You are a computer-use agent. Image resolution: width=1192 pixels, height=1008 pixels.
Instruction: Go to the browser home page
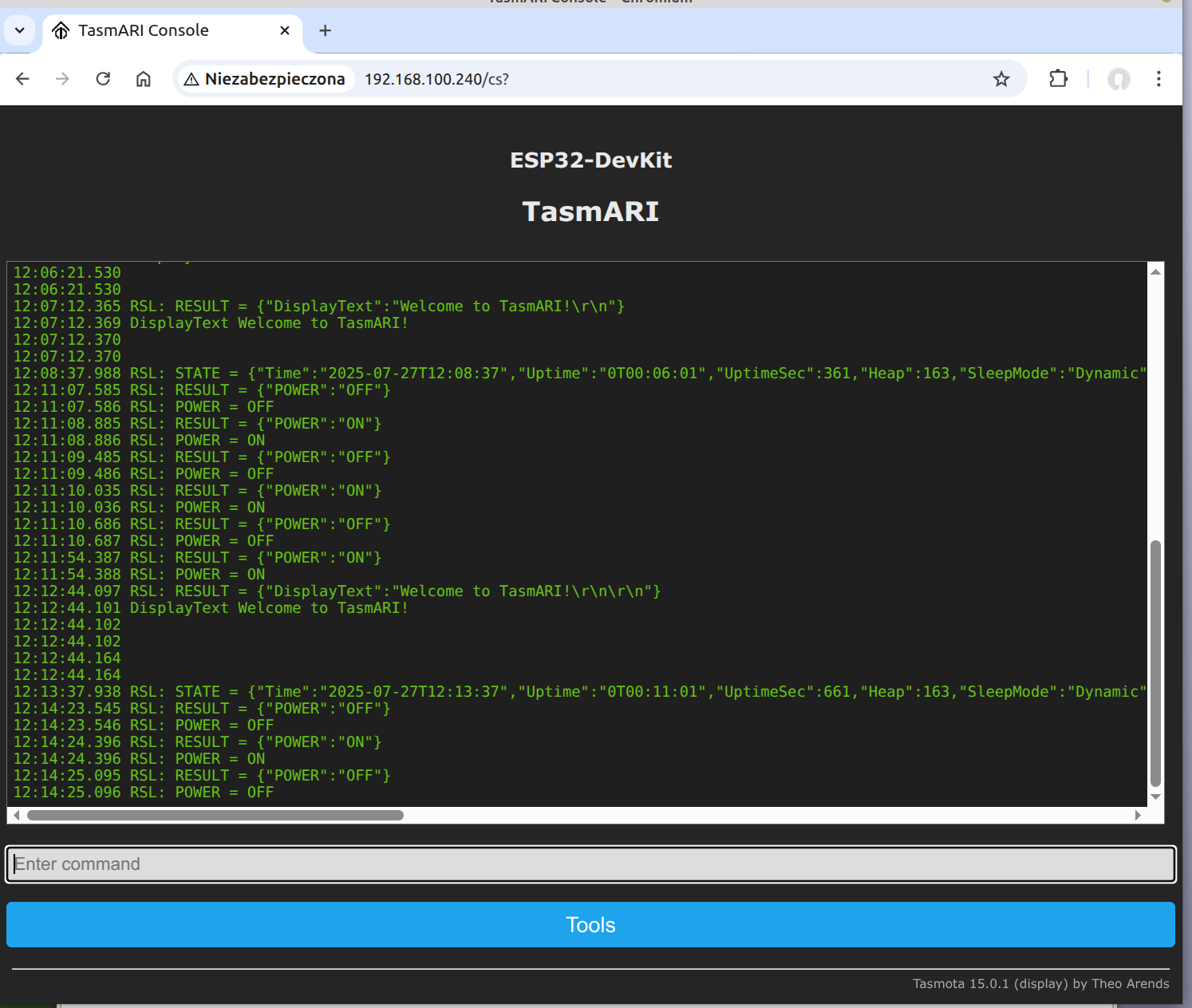tap(144, 79)
